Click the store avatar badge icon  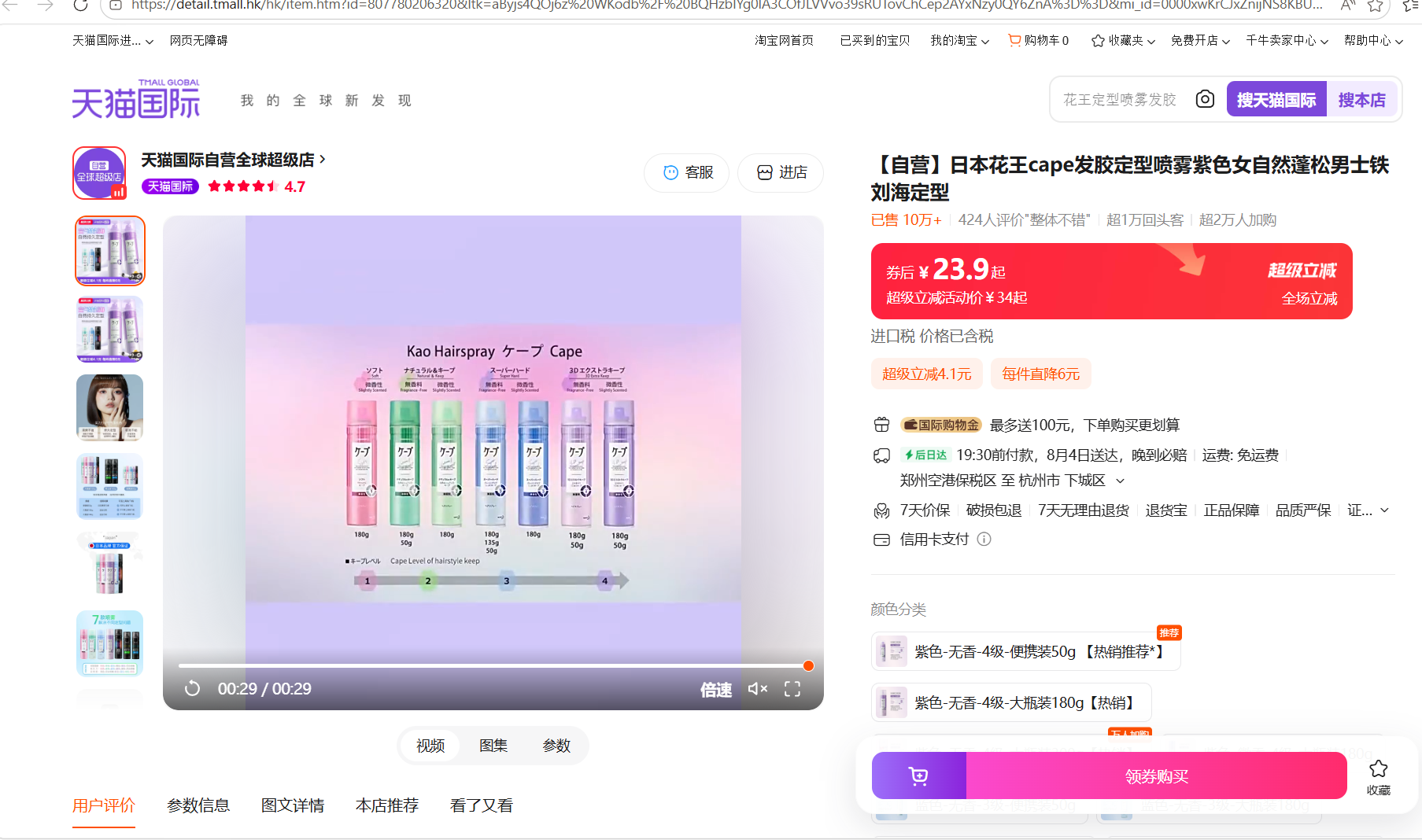click(x=99, y=172)
